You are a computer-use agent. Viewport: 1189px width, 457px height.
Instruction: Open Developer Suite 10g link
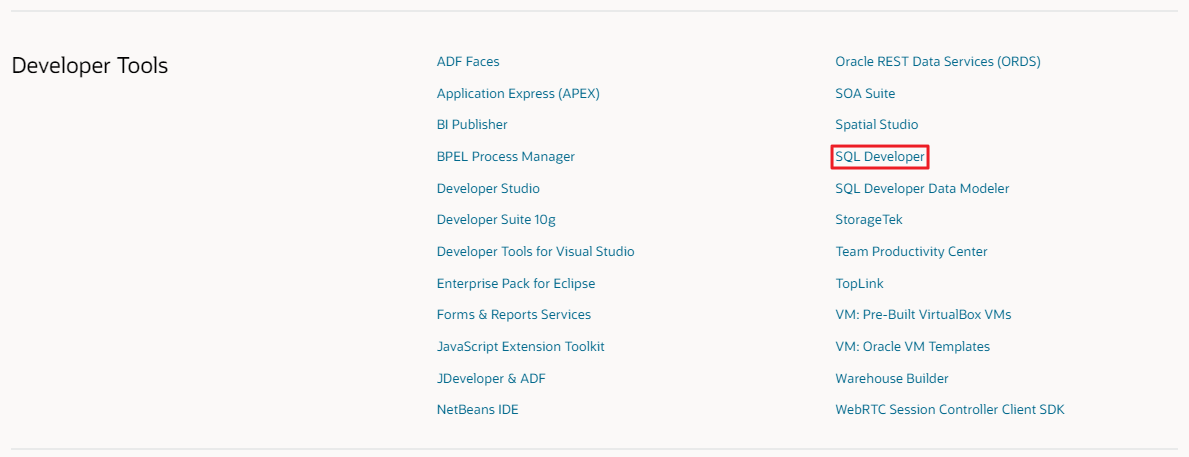point(497,220)
